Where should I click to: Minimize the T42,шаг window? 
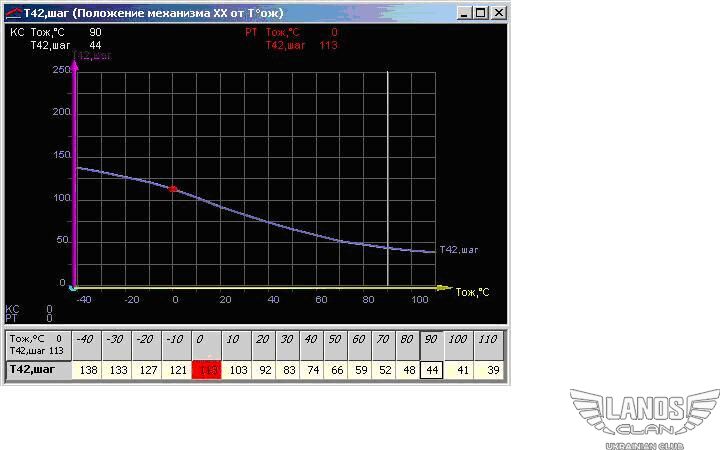tap(464, 13)
